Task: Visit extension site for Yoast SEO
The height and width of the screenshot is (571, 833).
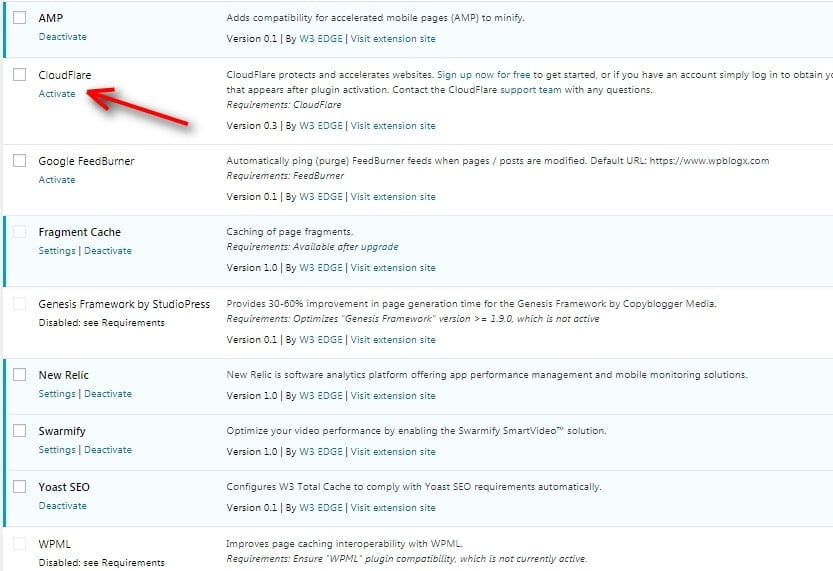Action: [393, 508]
